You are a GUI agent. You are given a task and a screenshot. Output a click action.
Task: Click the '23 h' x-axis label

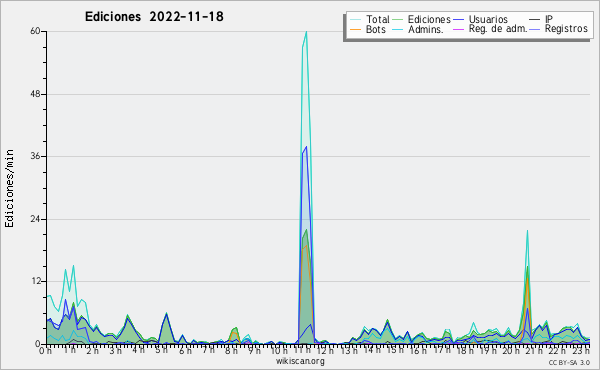point(581,350)
